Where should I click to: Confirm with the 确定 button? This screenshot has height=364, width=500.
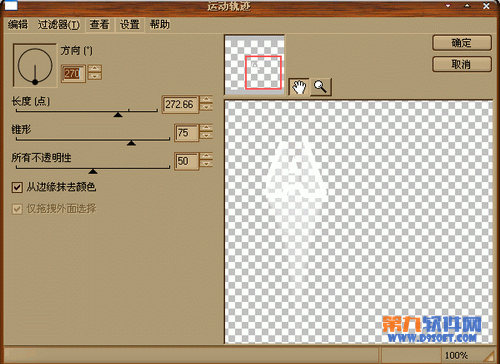pos(462,43)
